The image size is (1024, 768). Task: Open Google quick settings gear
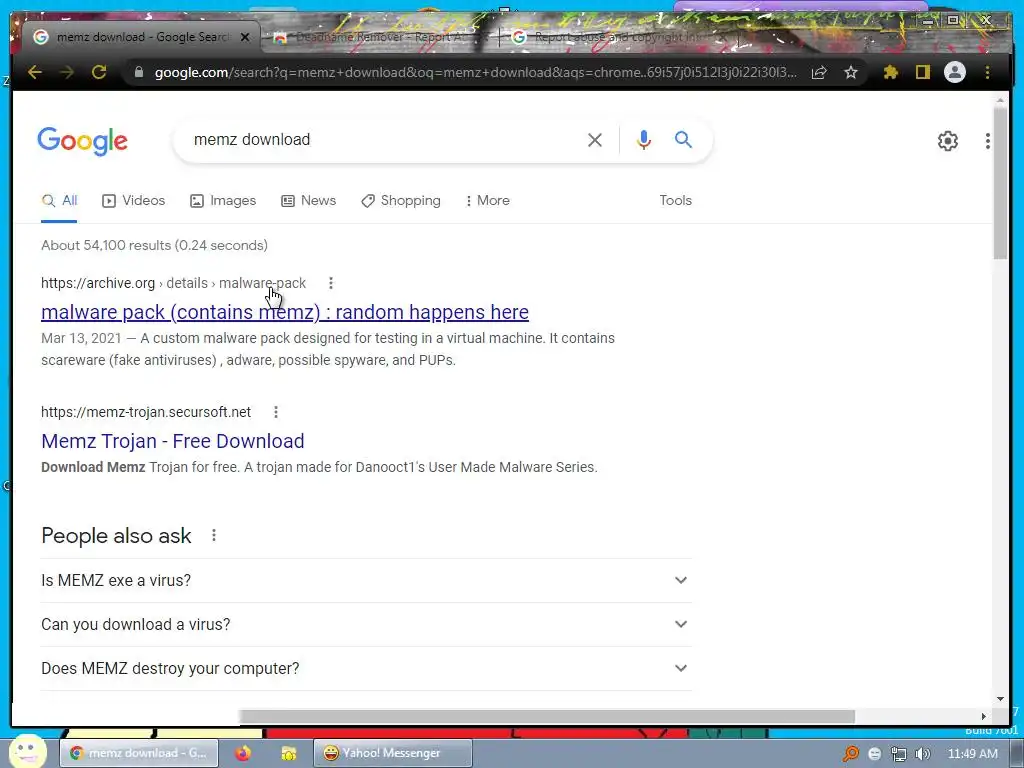click(948, 140)
